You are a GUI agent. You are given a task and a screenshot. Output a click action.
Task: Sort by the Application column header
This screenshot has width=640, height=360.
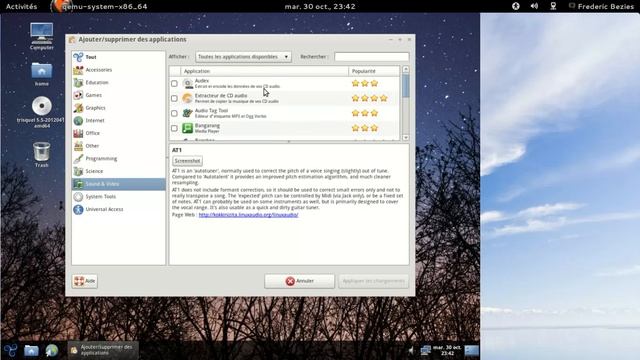[x=264, y=71]
